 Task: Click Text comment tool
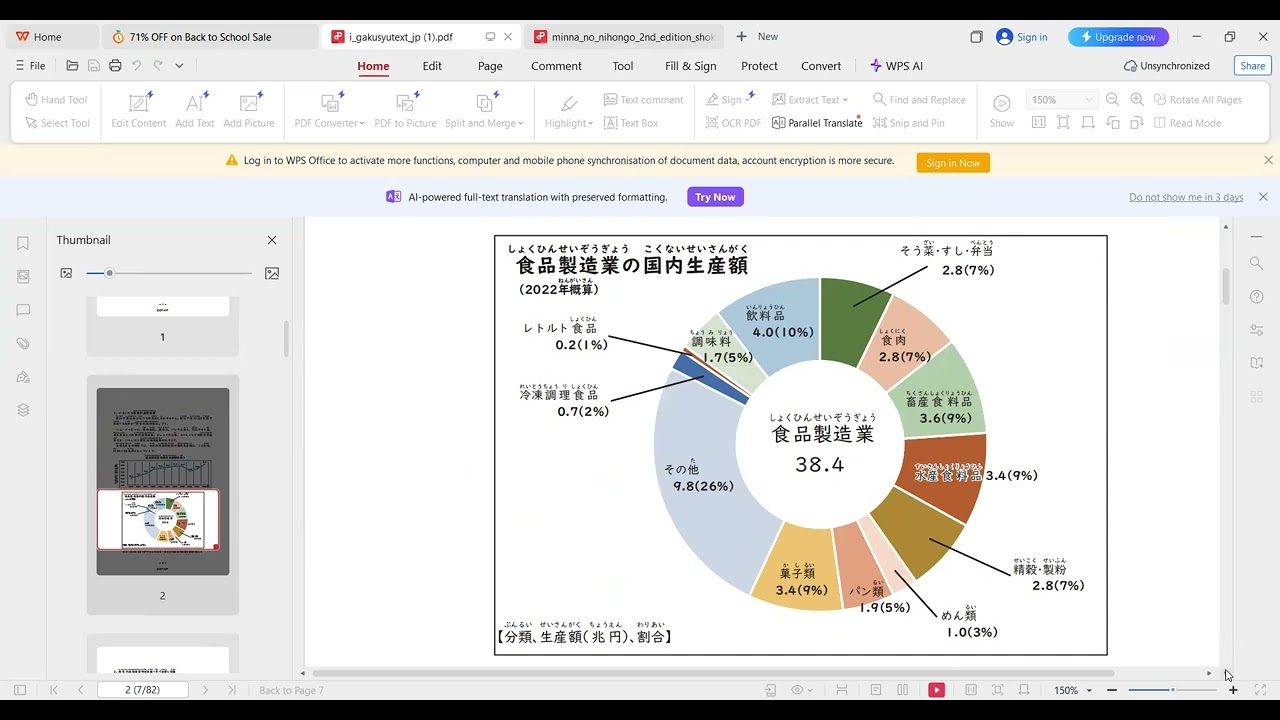point(643,100)
